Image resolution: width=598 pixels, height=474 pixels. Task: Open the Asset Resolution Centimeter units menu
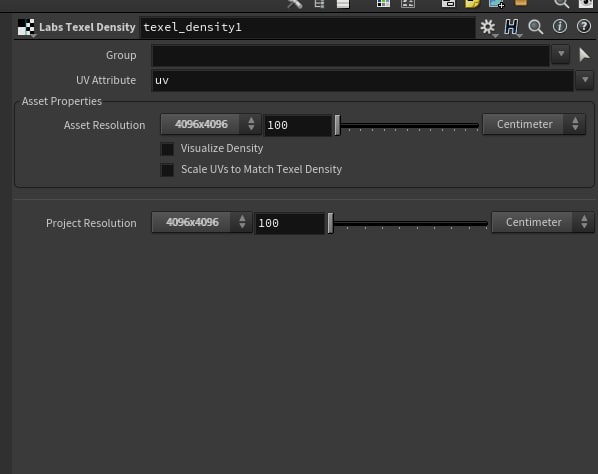[x=534, y=124]
